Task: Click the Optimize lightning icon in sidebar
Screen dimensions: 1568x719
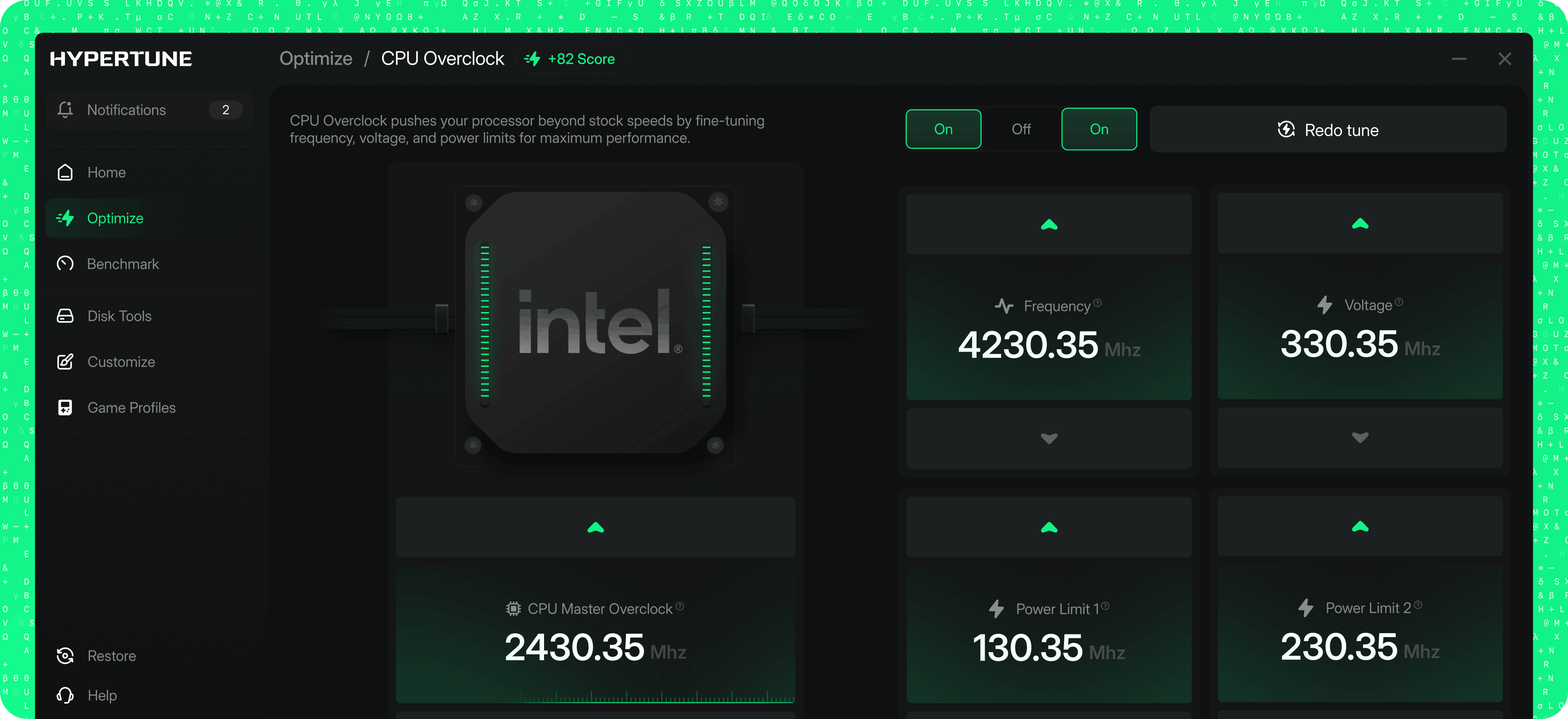Action: point(65,218)
